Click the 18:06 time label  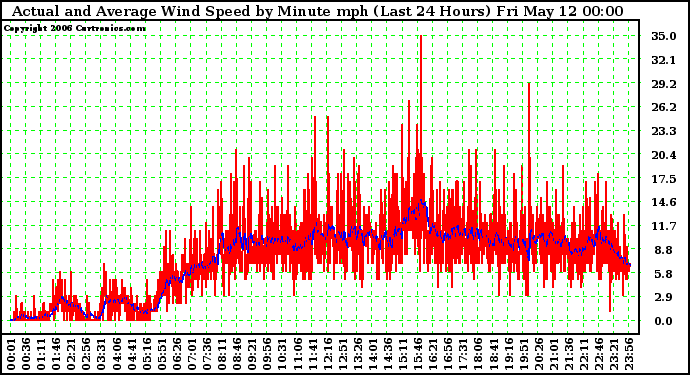click(x=478, y=354)
